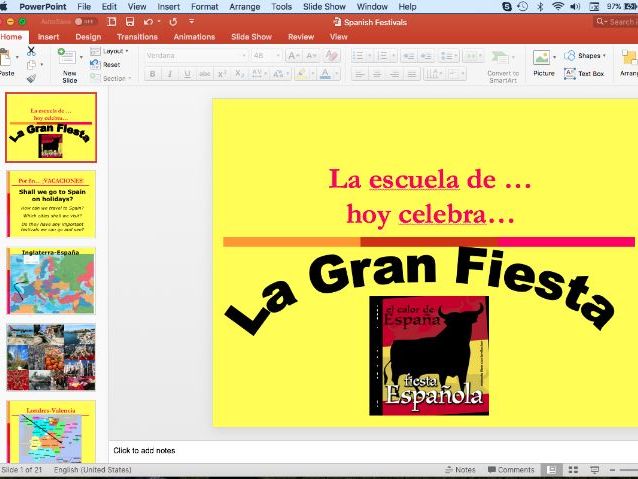638x479 pixels.
Task: Increase font size
Action: pyautogui.click(x=294, y=55)
